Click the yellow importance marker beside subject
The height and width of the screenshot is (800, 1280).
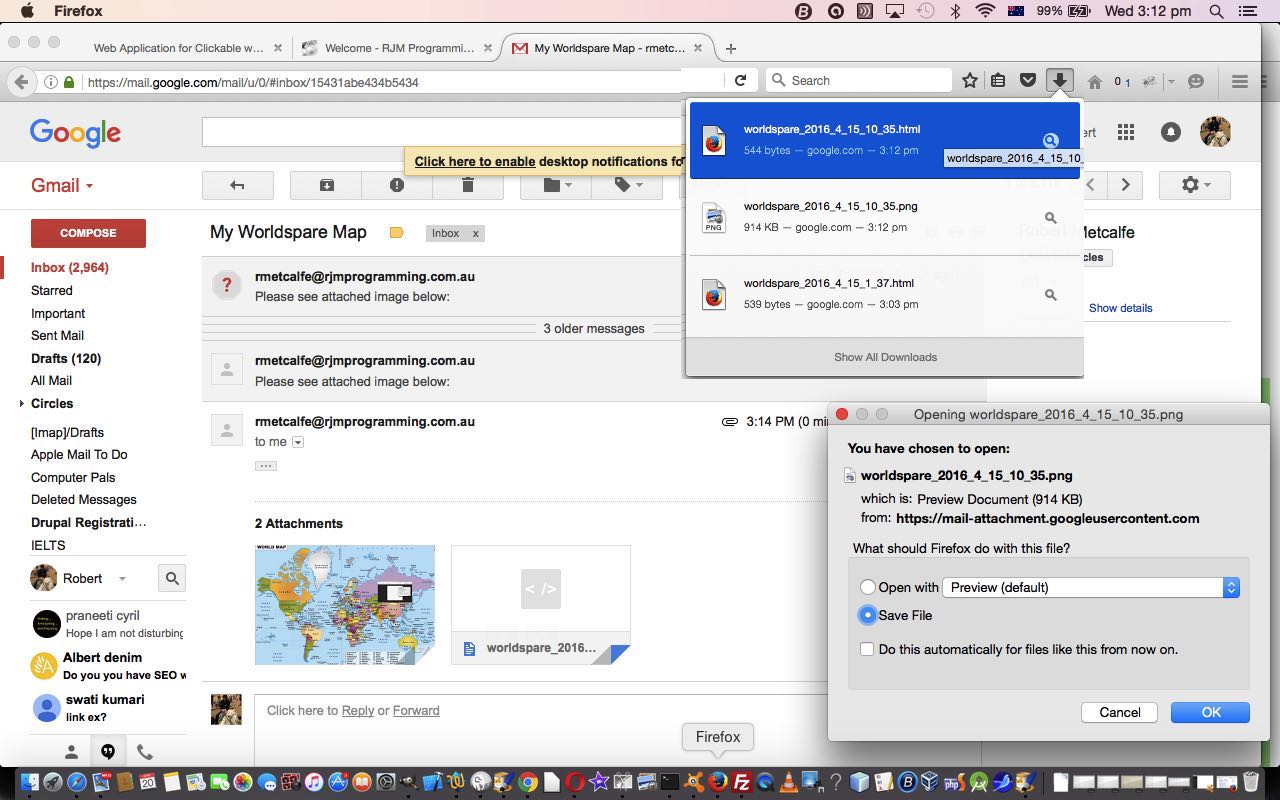tap(396, 233)
